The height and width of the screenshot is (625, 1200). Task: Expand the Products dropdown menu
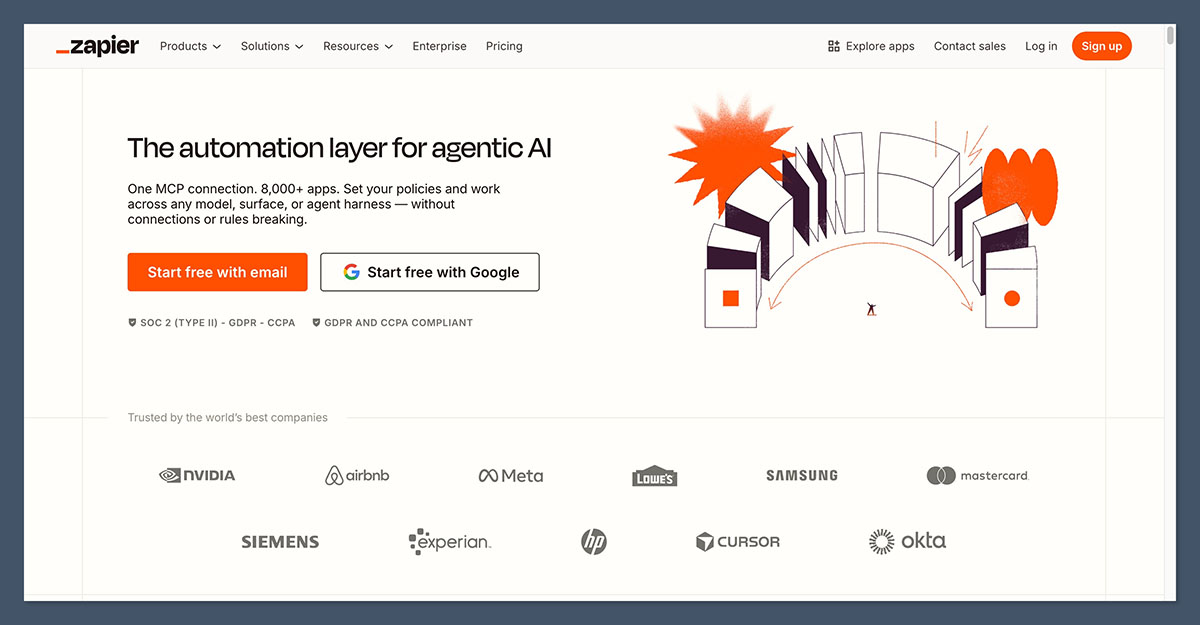pos(190,46)
